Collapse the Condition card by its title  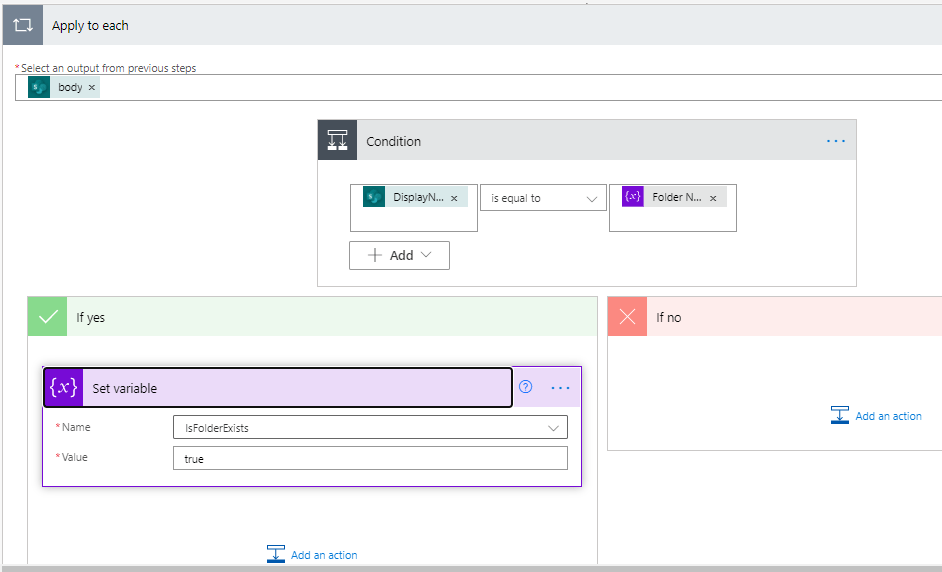[394, 141]
